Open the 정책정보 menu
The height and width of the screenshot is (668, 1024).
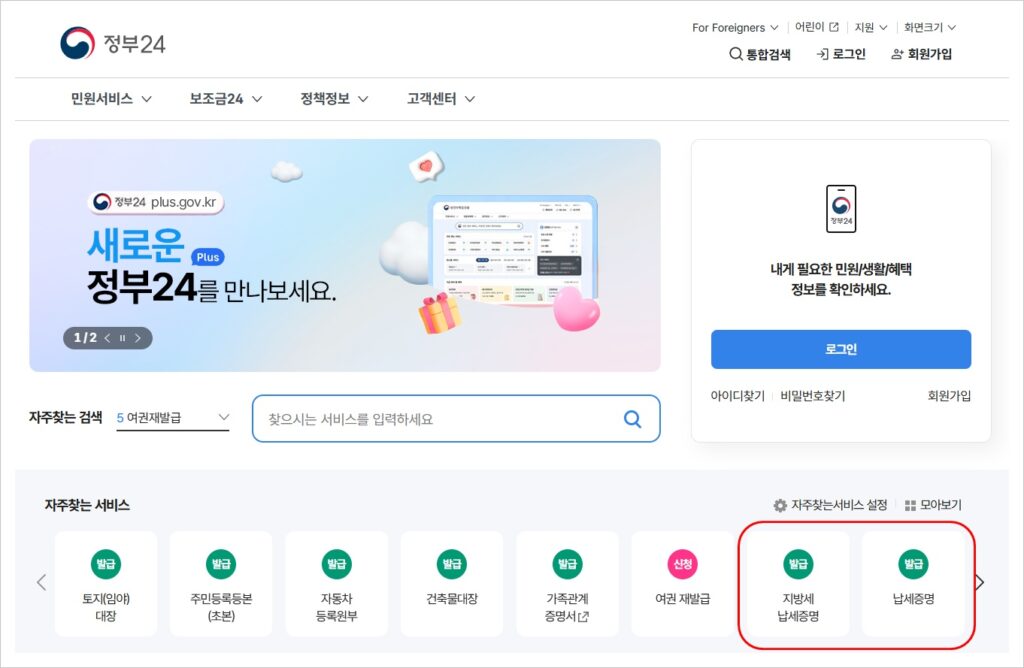click(x=334, y=99)
